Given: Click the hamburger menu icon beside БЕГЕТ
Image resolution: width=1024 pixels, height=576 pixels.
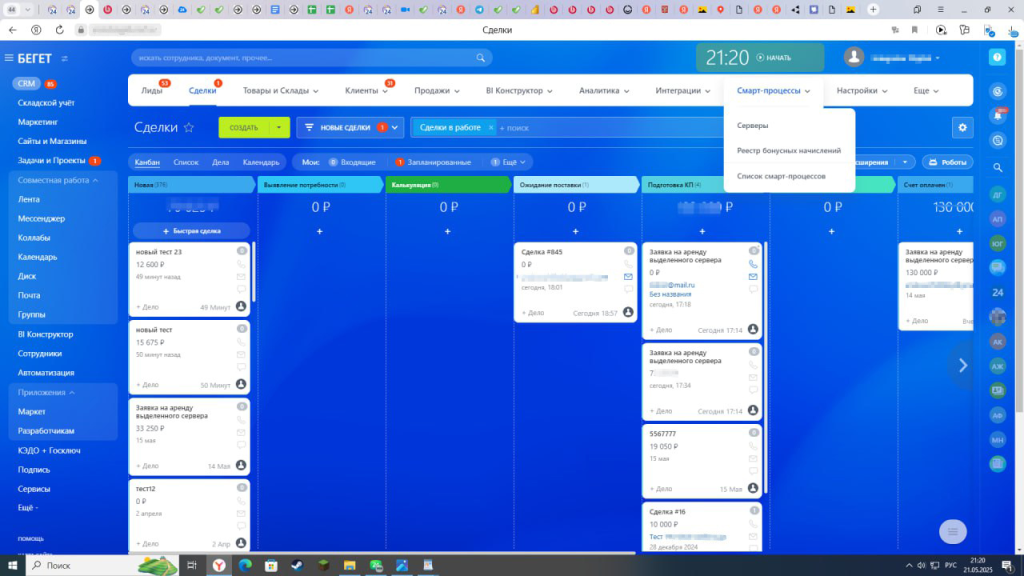Looking at the screenshot, I should (x=9, y=58).
